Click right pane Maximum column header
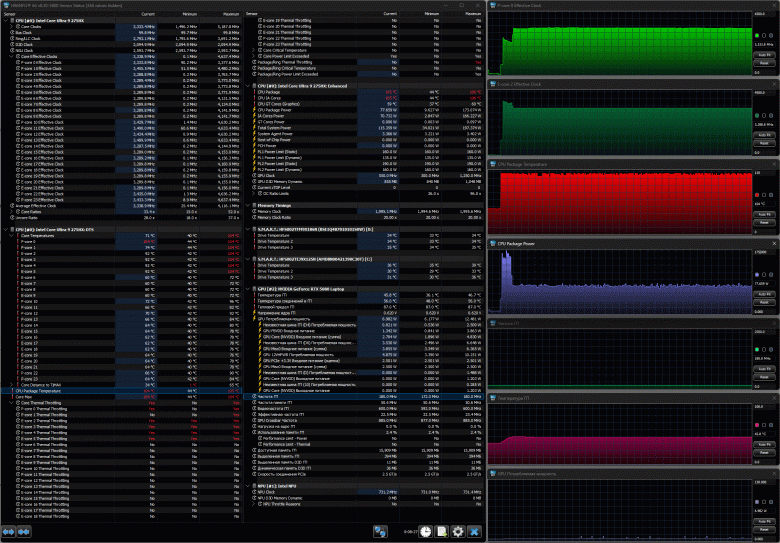The height and width of the screenshot is (543, 780). coord(462,14)
